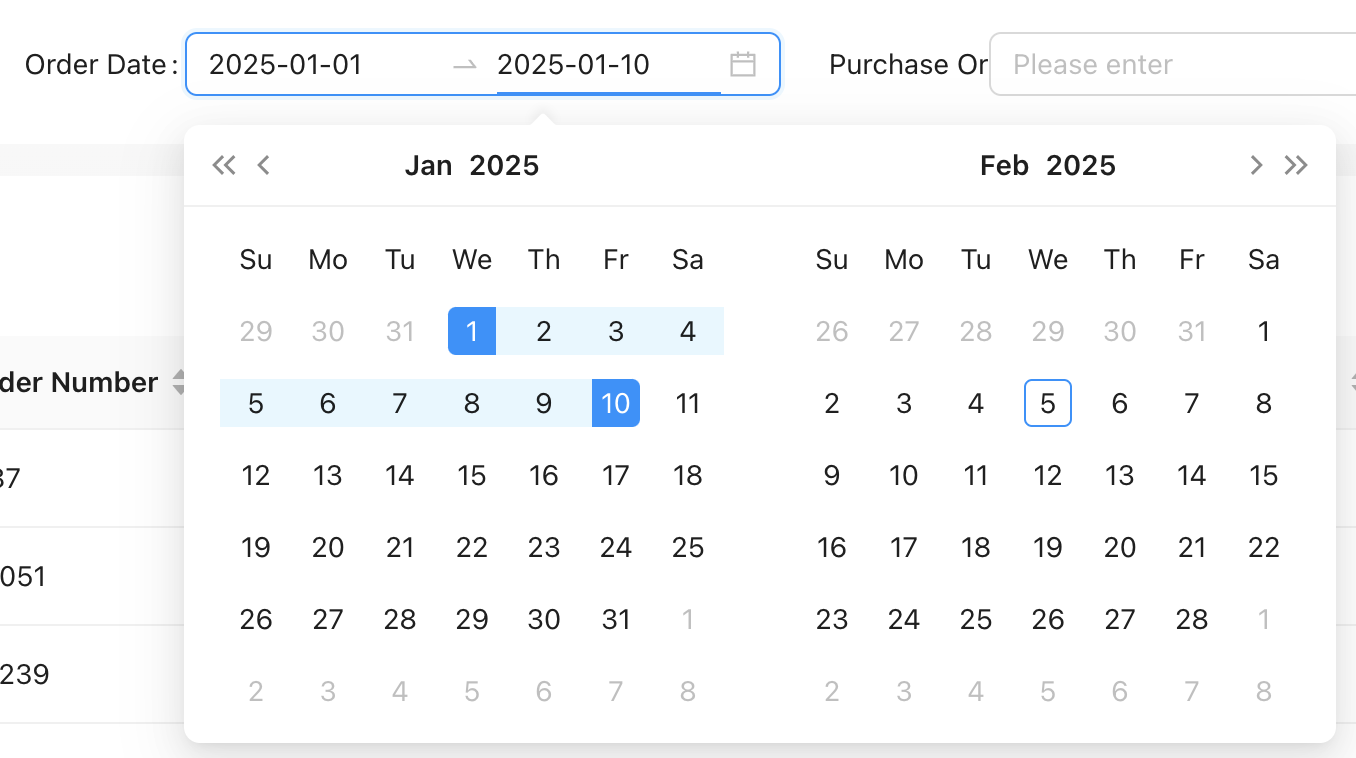This screenshot has width=1356, height=758.
Task: Pick February 14 in the right calendar
Action: pyautogui.click(x=1192, y=475)
